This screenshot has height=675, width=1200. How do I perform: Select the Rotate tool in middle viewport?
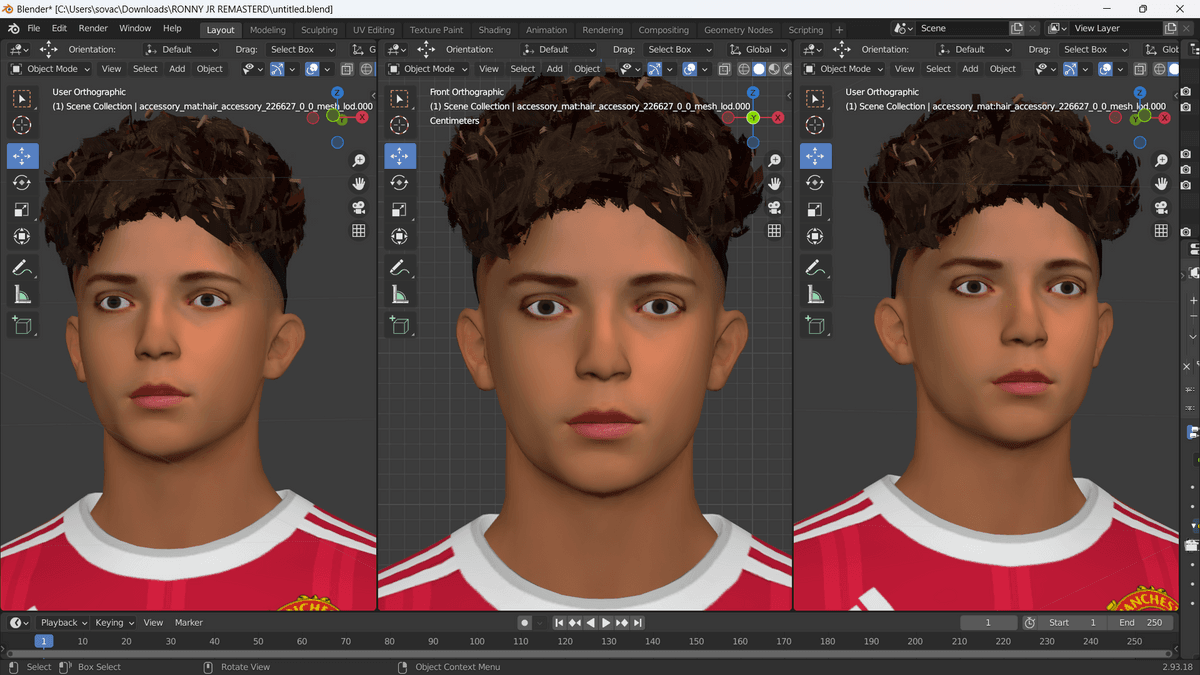(x=400, y=183)
